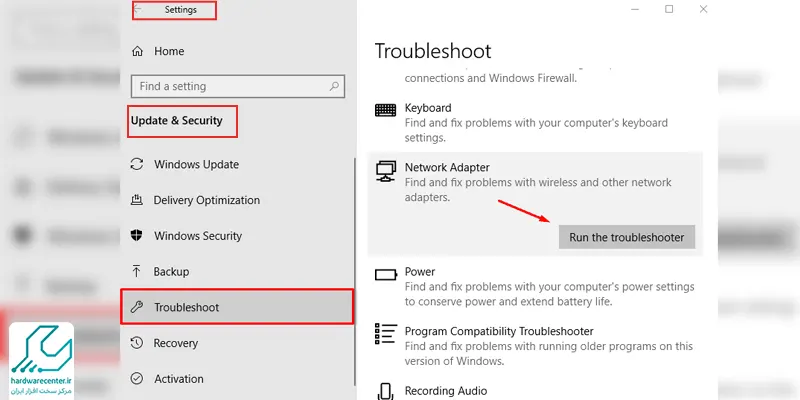
Task: Click the Power battery icon
Action: 385,275
